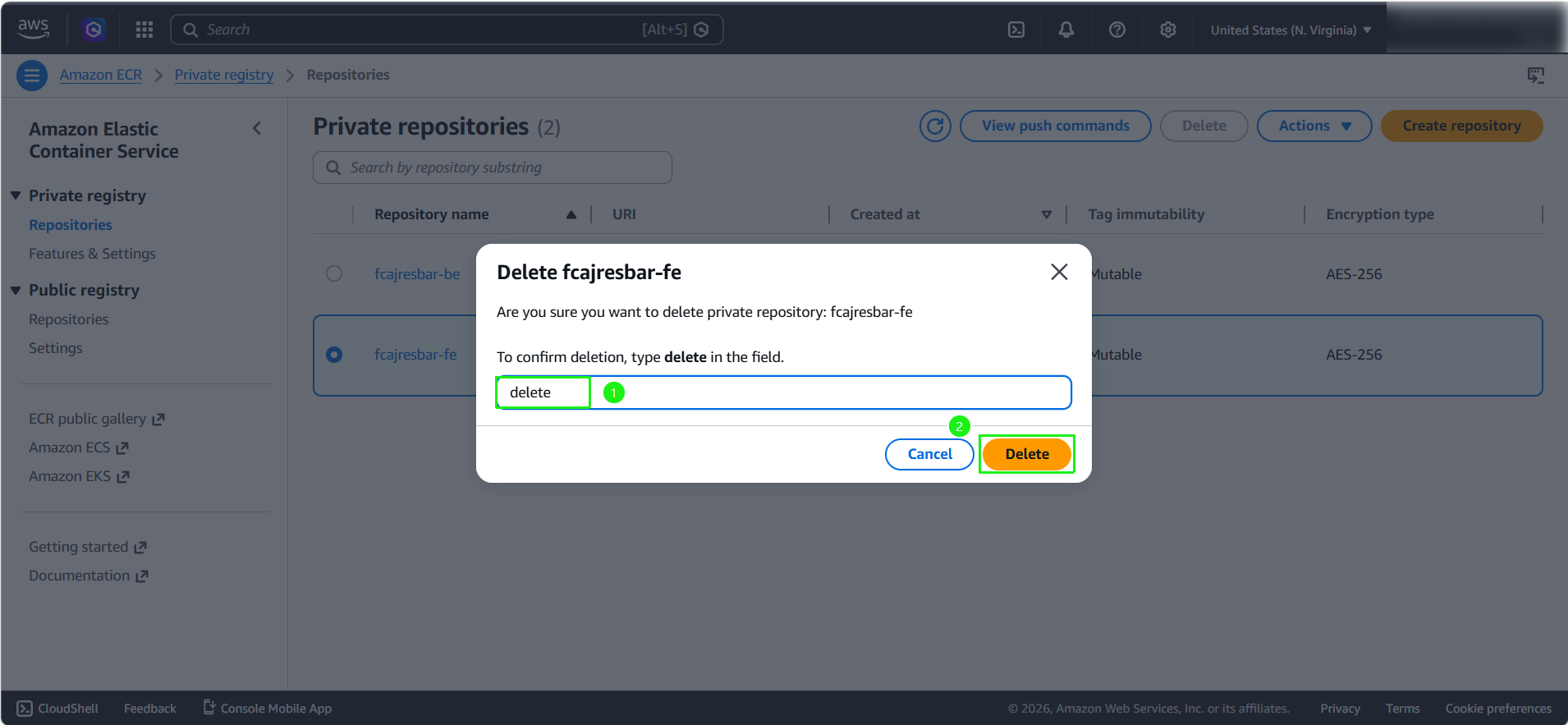Click View push commands
Image resolution: width=1568 pixels, height=725 pixels.
[1056, 126]
